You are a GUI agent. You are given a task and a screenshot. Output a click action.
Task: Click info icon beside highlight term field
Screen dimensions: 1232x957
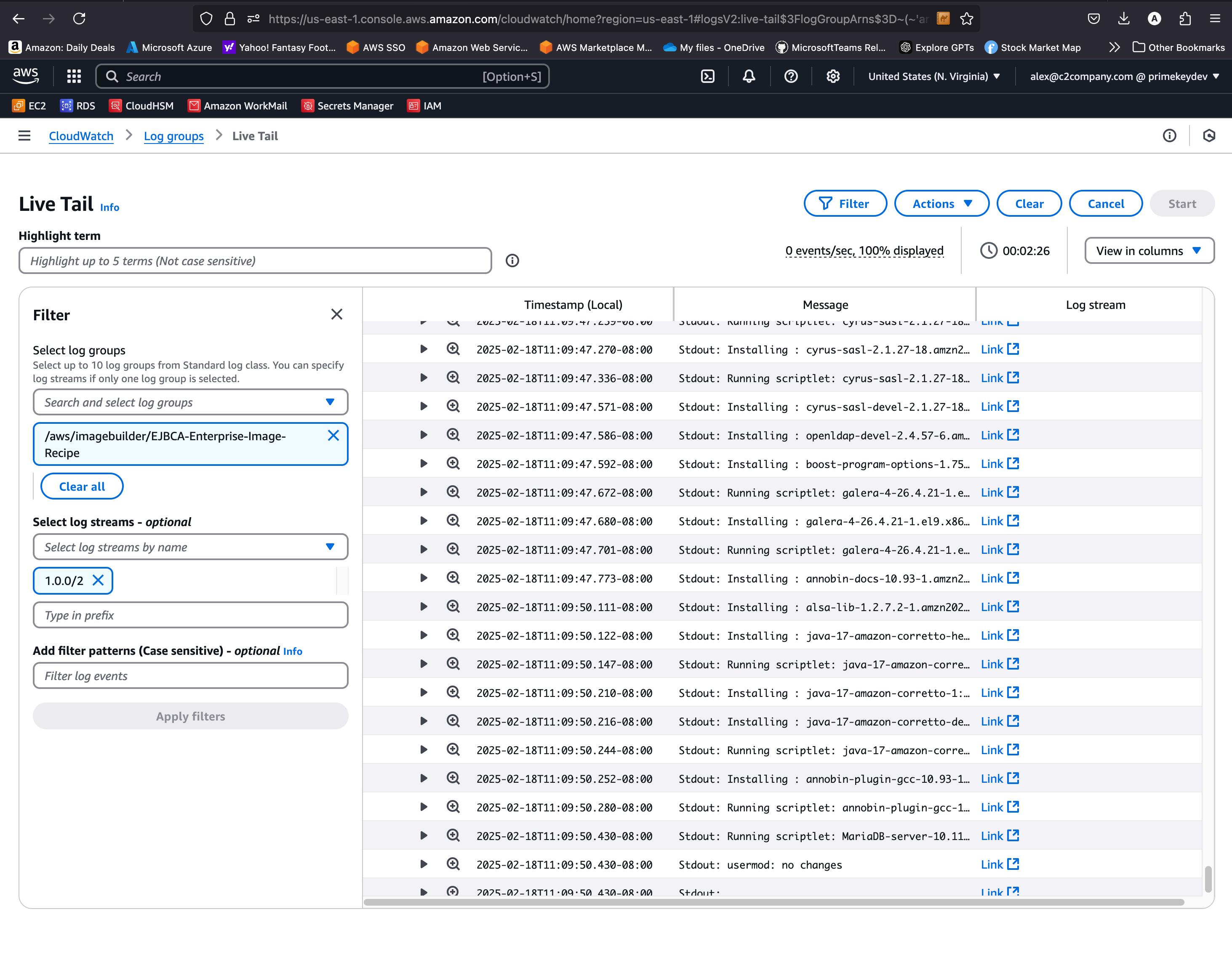coord(512,261)
